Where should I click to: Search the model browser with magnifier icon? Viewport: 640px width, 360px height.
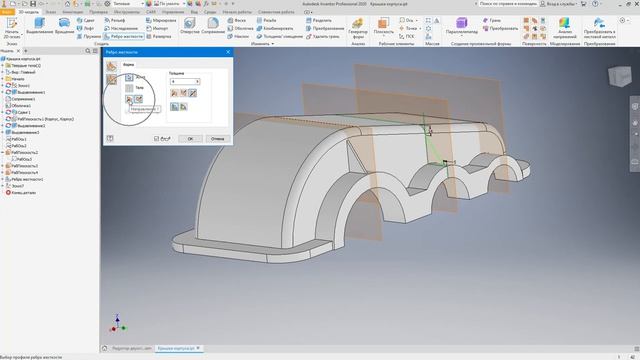coord(88,51)
